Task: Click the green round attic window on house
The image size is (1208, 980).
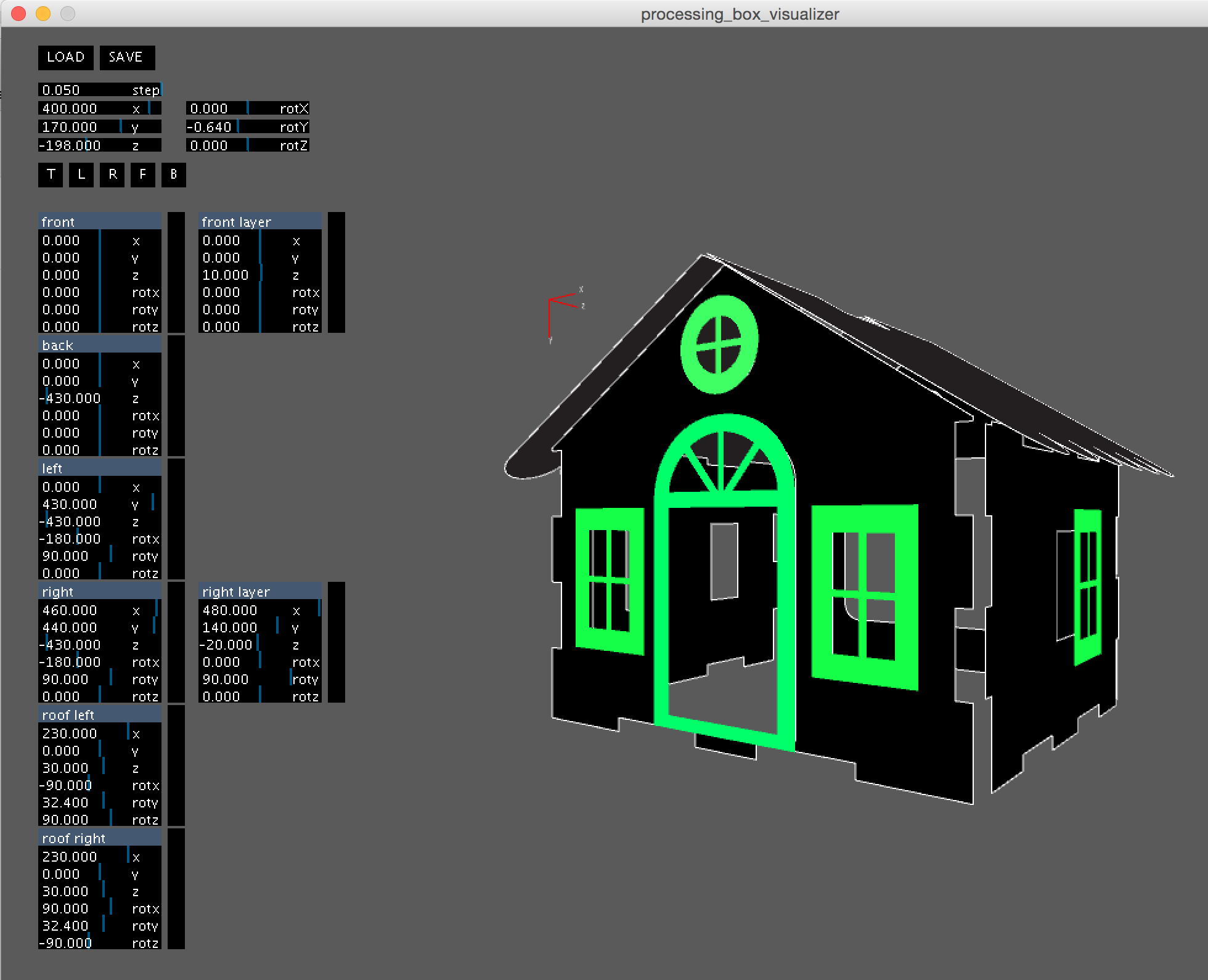Action: point(719,345)
